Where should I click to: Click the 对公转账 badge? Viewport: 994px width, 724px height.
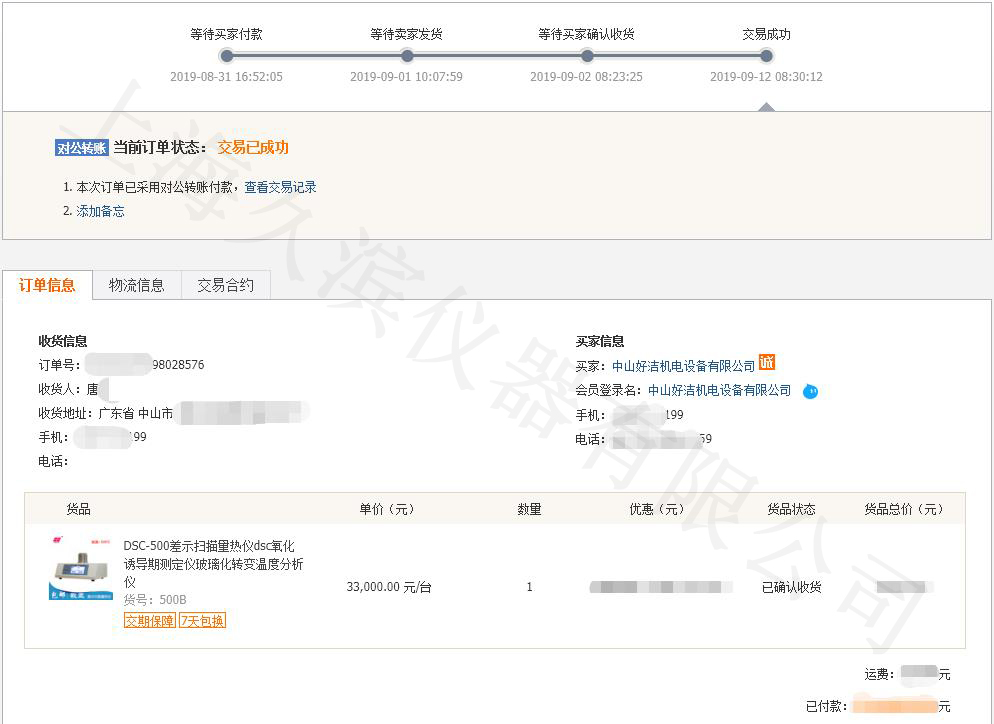(81, 148)
